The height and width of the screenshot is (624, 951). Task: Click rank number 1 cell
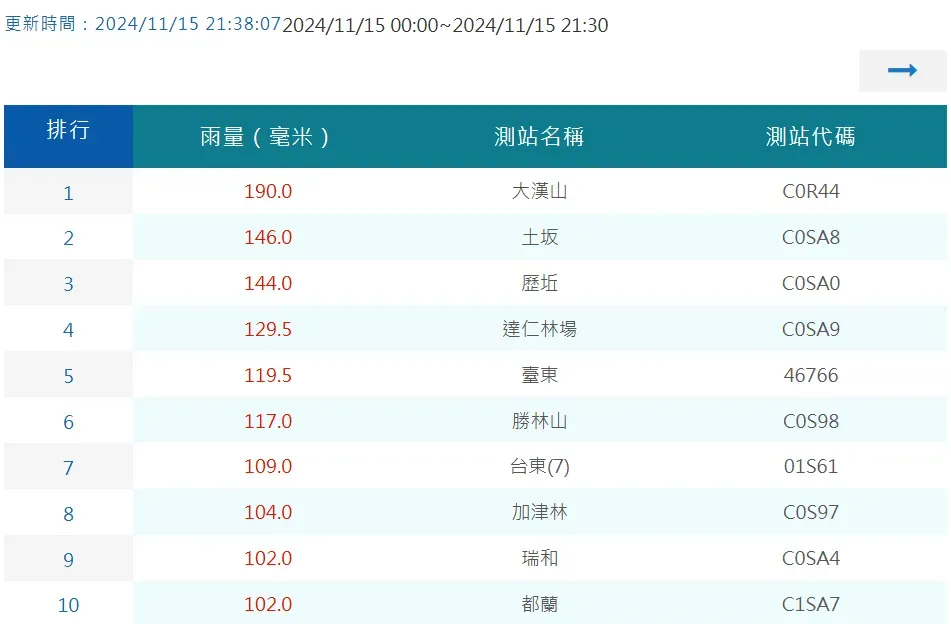69,192
